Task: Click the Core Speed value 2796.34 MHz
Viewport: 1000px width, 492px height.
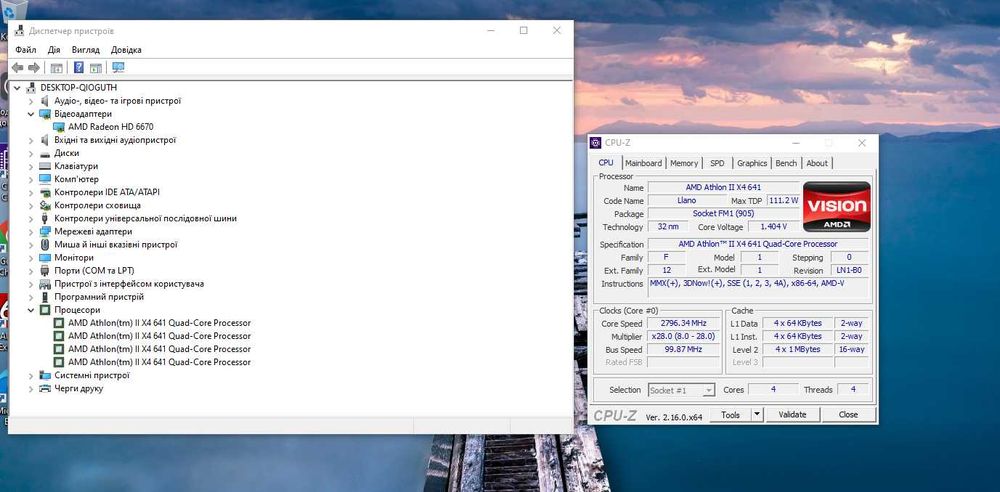Action: click(684, 324)
